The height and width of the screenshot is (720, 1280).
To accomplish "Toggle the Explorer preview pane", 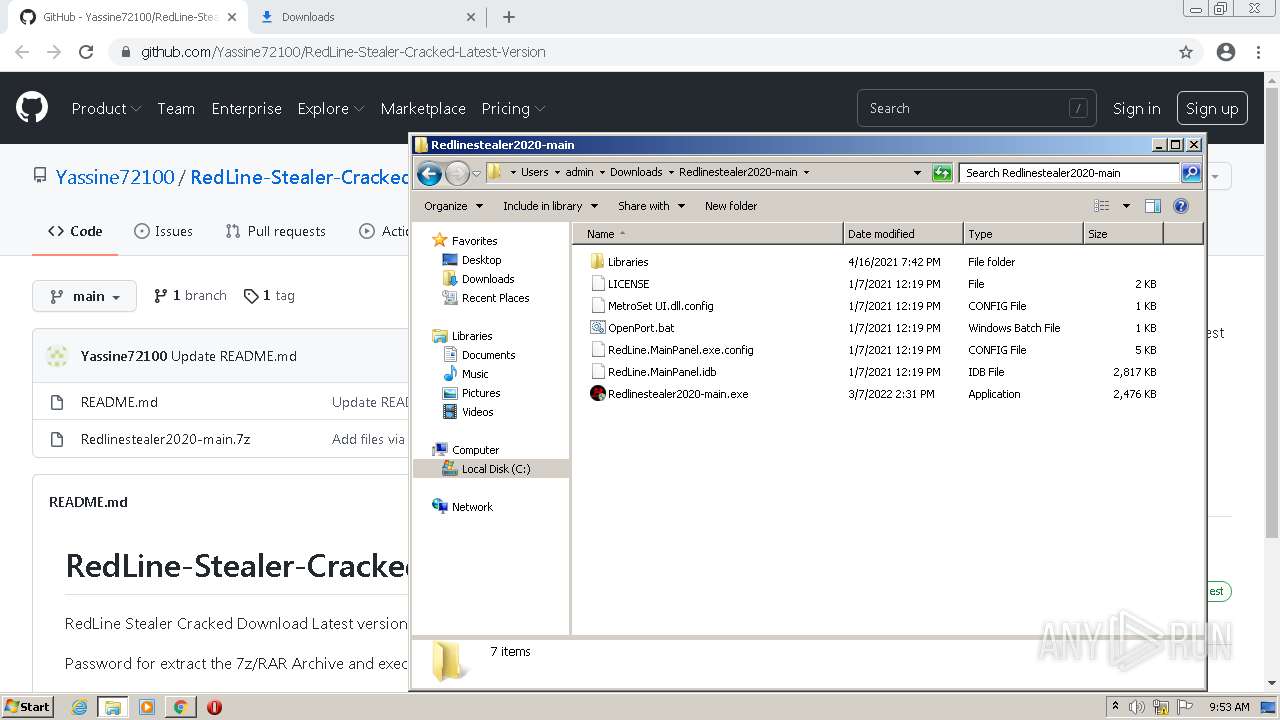I will 1153,206.
